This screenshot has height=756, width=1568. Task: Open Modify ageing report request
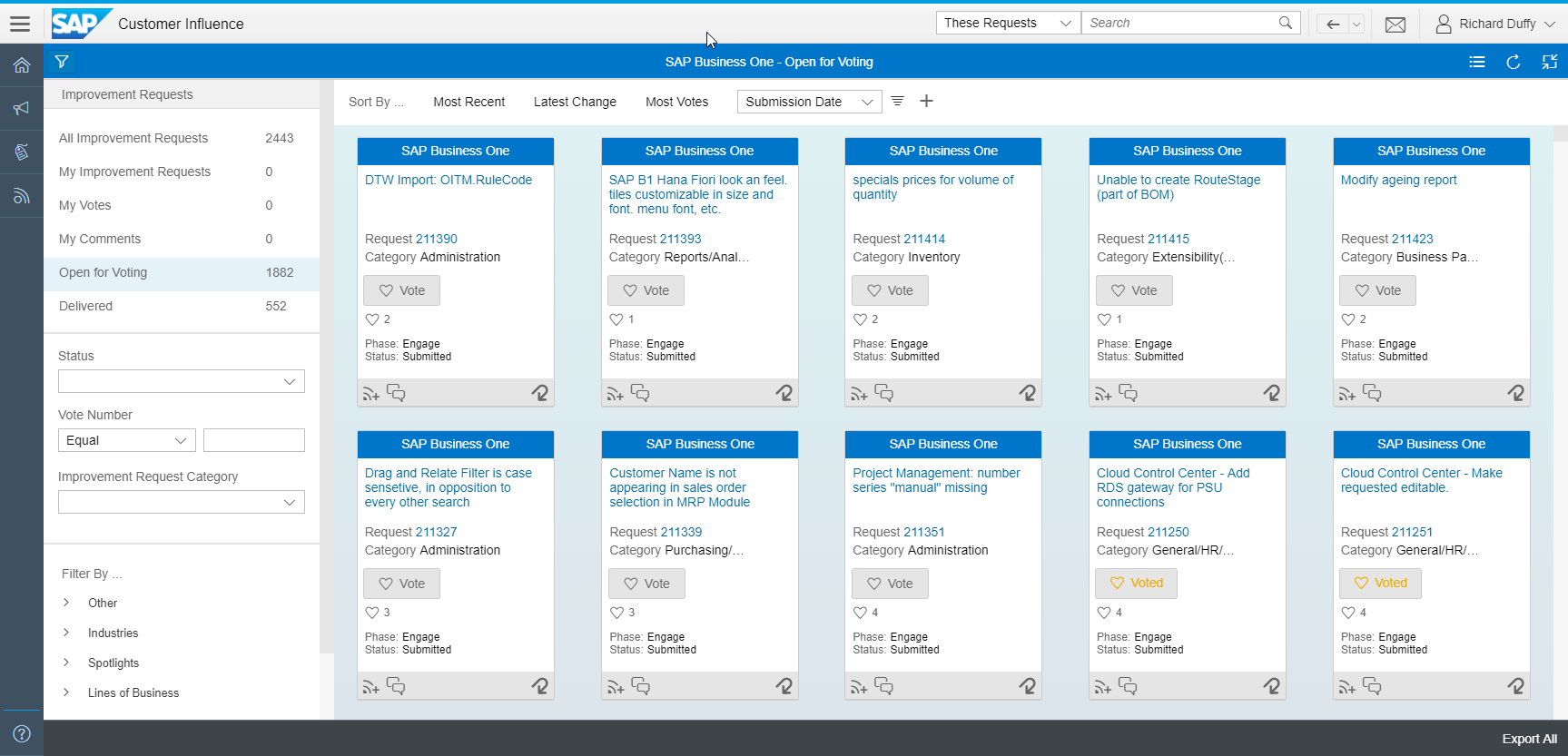coord(1398,180)
